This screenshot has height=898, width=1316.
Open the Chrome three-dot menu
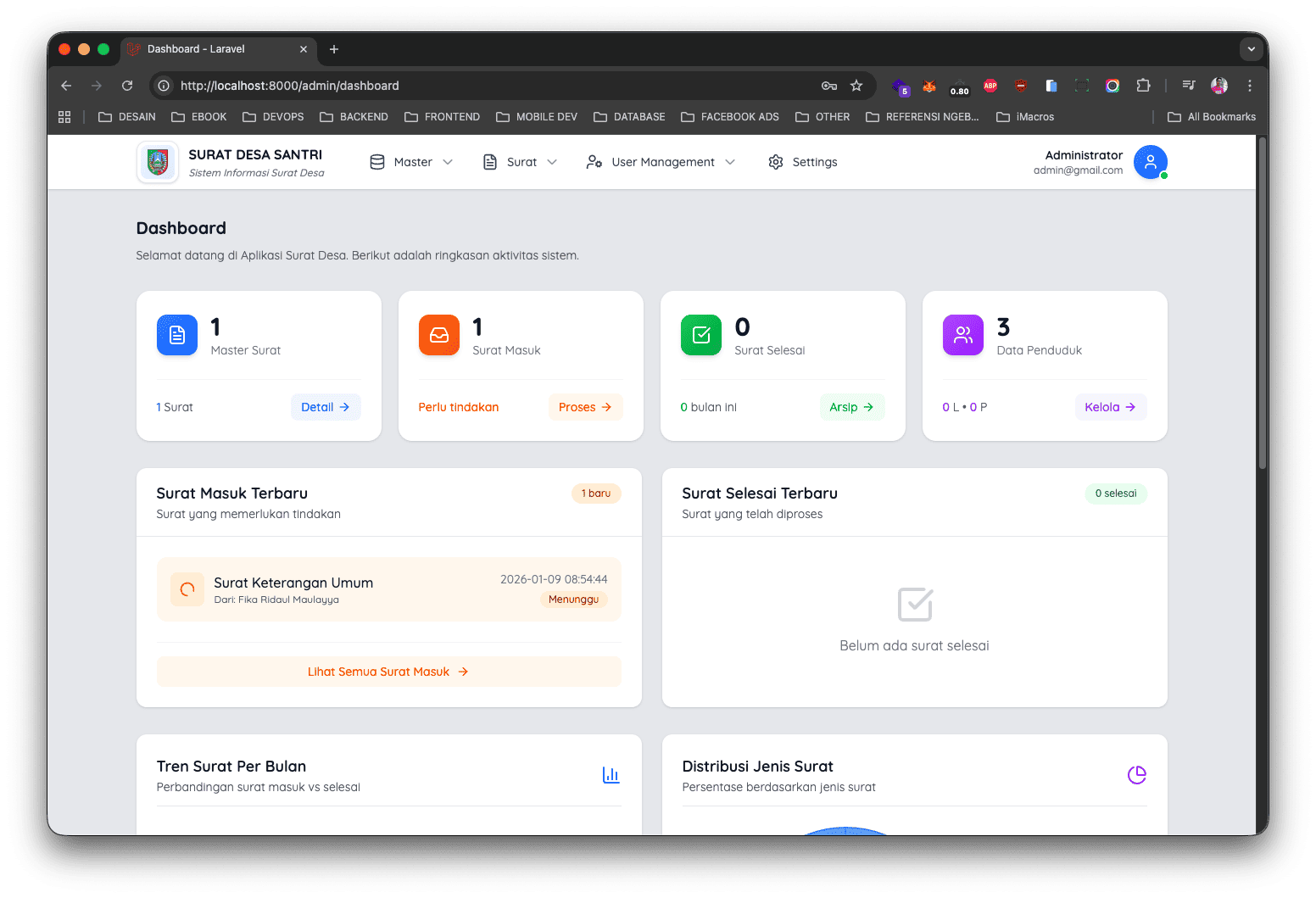click(x=1250, y=86)
